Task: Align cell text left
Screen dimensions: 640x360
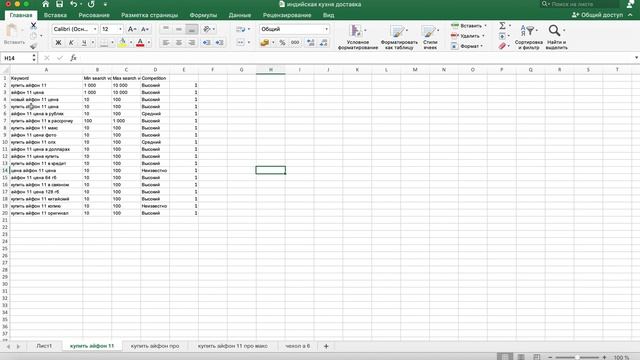Action: (166, 42)
